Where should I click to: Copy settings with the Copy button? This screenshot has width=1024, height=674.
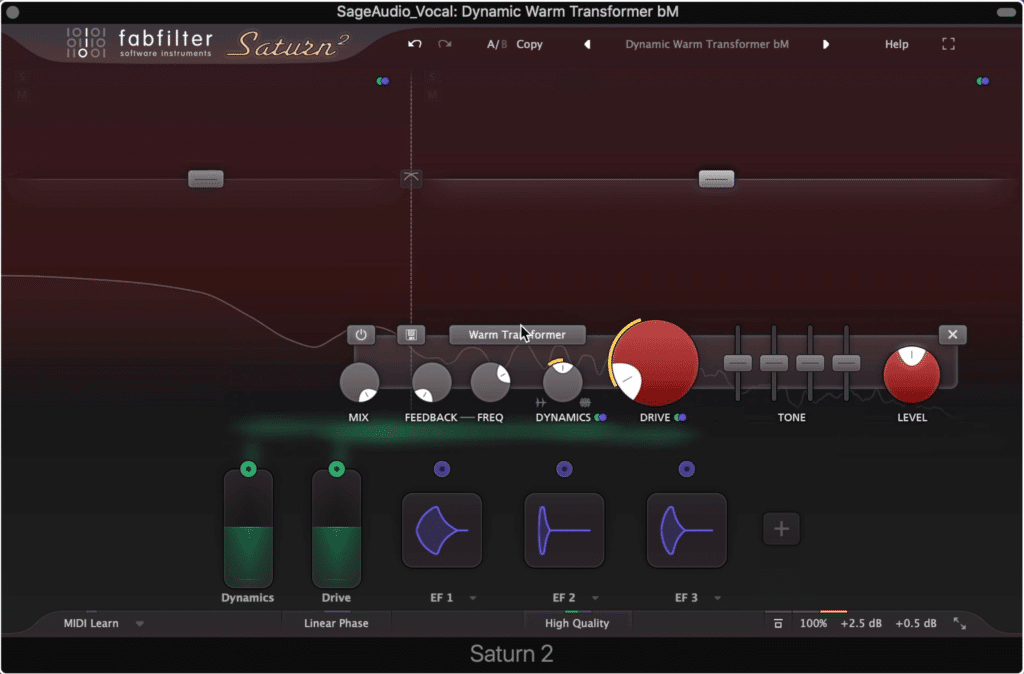pyautogui.click(x=530, y=44)
